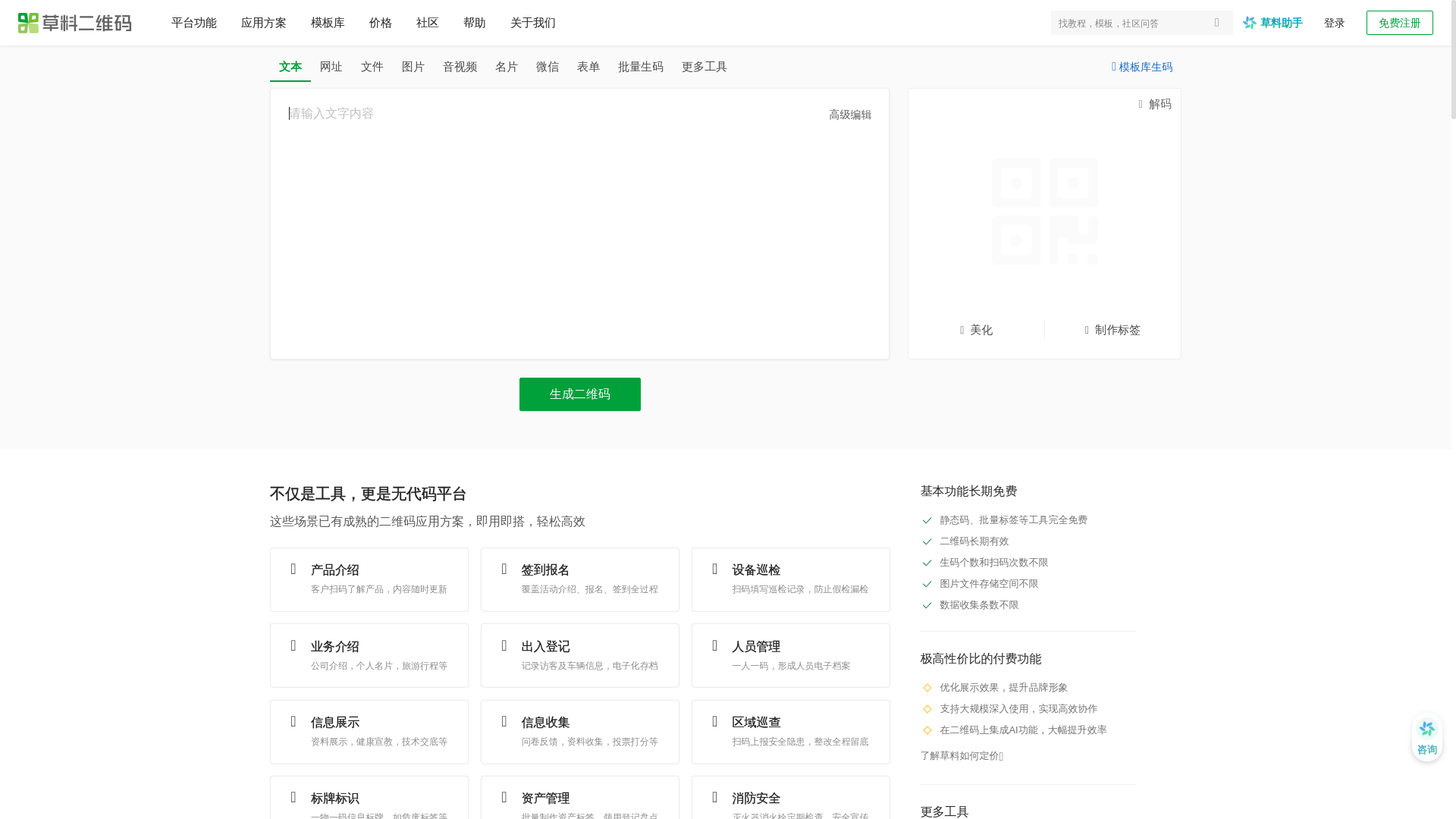Click the 基本功能长期免费 heading
Screen dimensions: 1456x819
pos(969,491)
